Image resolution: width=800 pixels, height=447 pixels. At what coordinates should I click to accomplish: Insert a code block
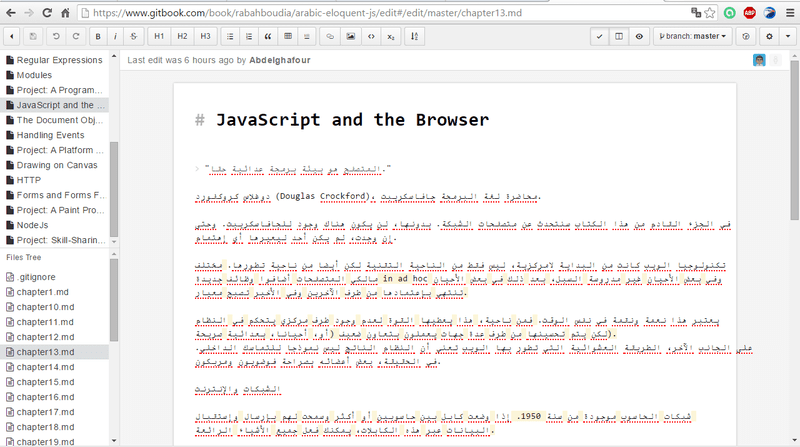(371, 36)
